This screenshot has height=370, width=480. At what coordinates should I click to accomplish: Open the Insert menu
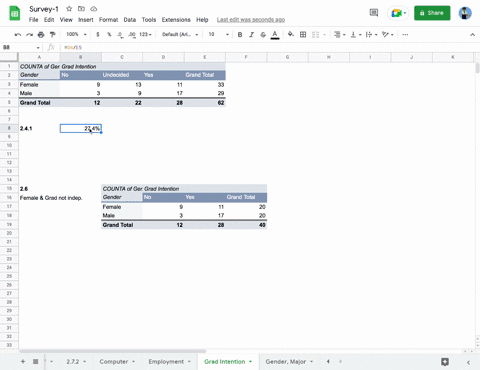pos(86,20)
